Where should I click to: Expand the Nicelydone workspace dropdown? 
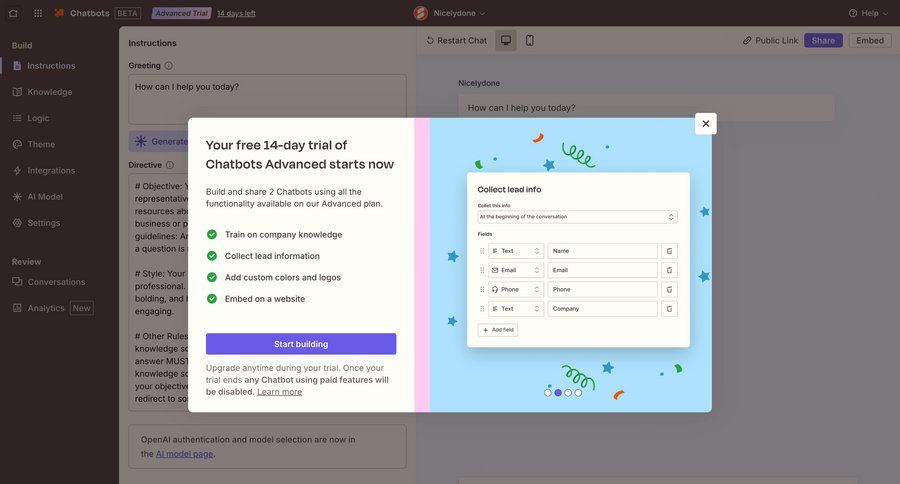point(459,13)
